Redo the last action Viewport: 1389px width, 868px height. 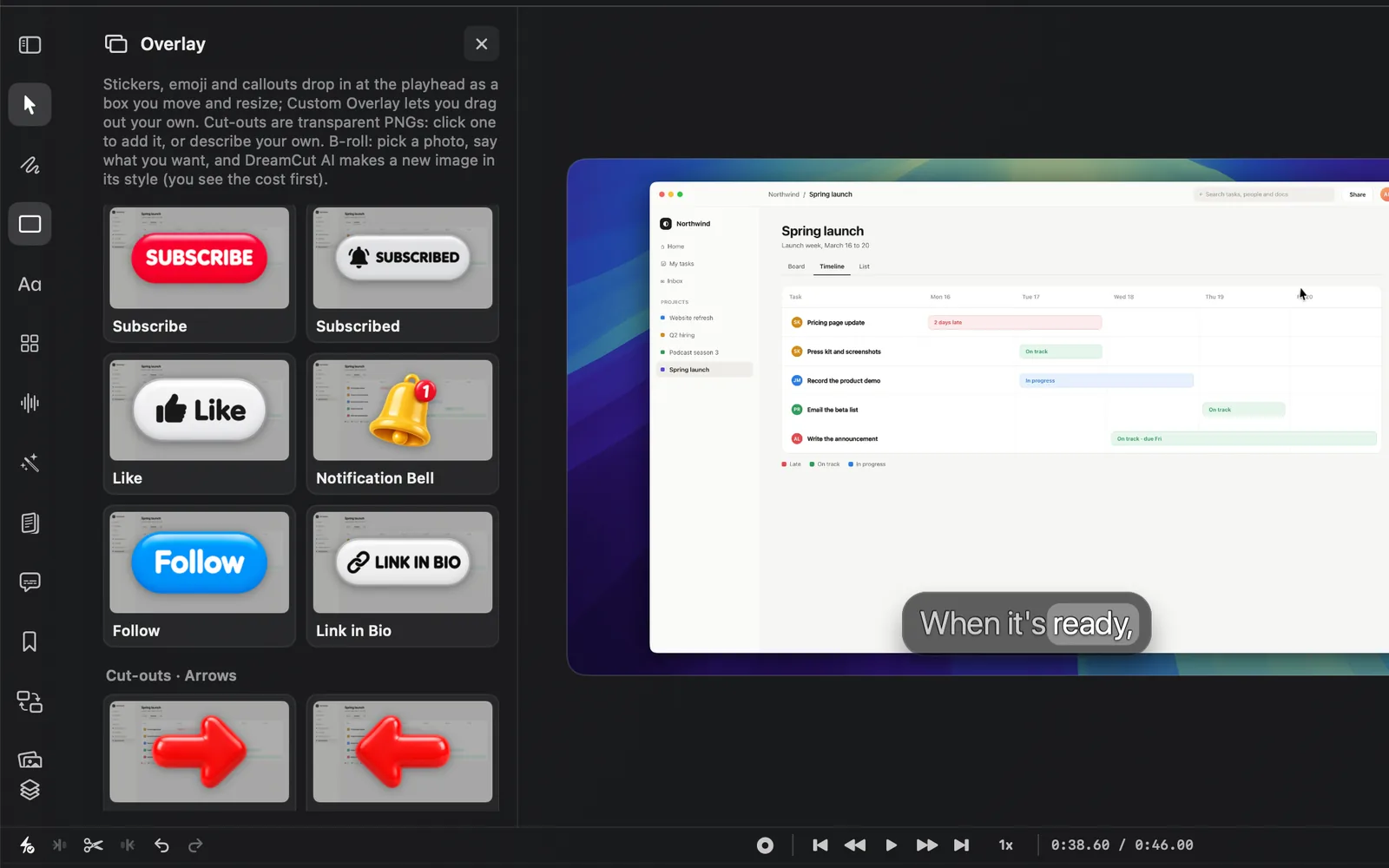pos(195,845)
